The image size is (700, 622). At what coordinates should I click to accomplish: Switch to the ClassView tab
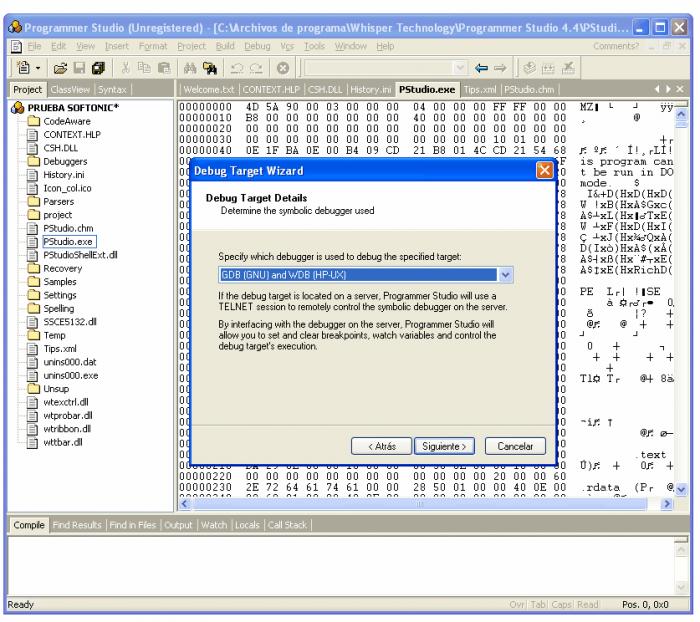[70, 89]
